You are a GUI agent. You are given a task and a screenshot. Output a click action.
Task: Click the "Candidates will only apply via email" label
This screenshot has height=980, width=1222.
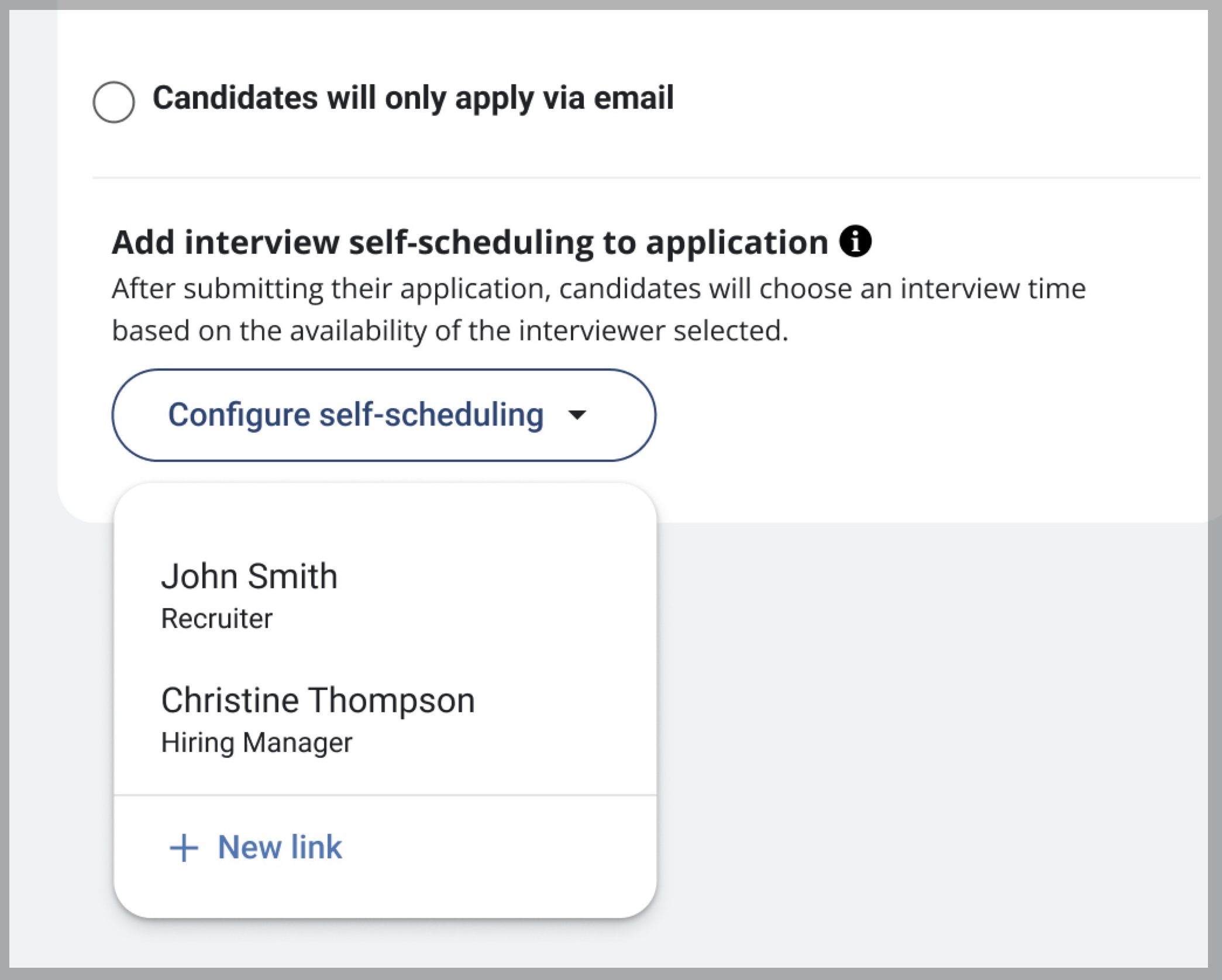[x=413, y=98]
